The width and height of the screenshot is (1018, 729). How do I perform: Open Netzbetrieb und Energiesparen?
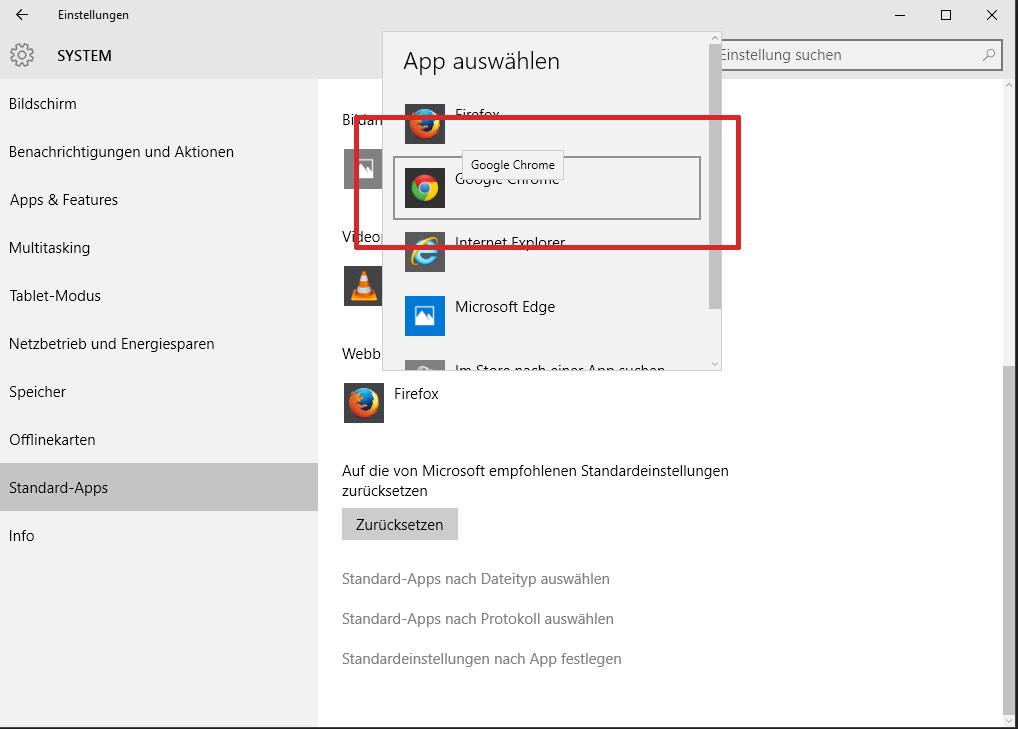pyautogui.click(x=159, y=344)
